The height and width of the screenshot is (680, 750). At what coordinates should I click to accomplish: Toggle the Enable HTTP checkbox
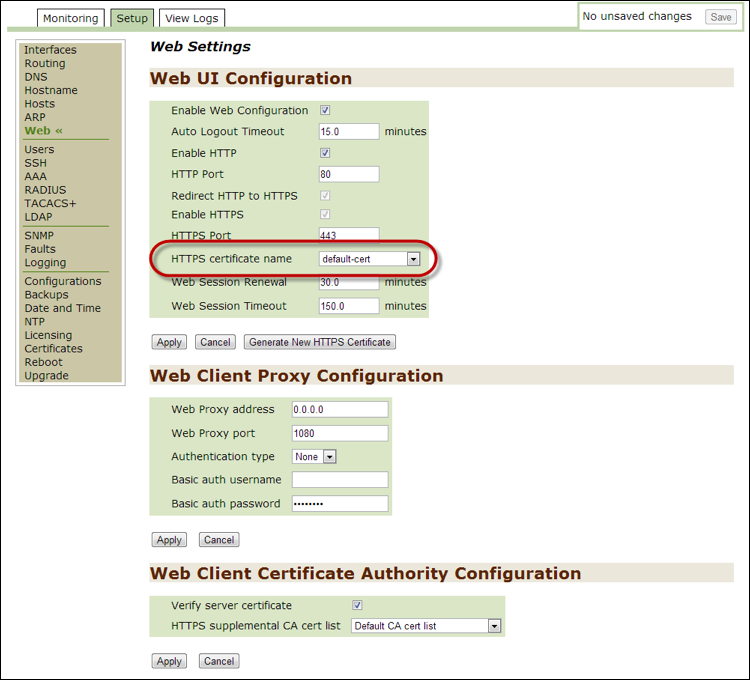325,153
